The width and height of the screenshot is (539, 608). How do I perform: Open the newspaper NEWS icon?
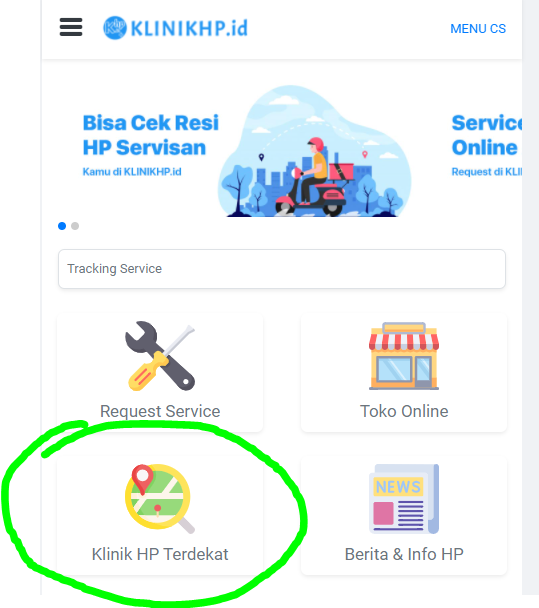[x=404, y=499]
